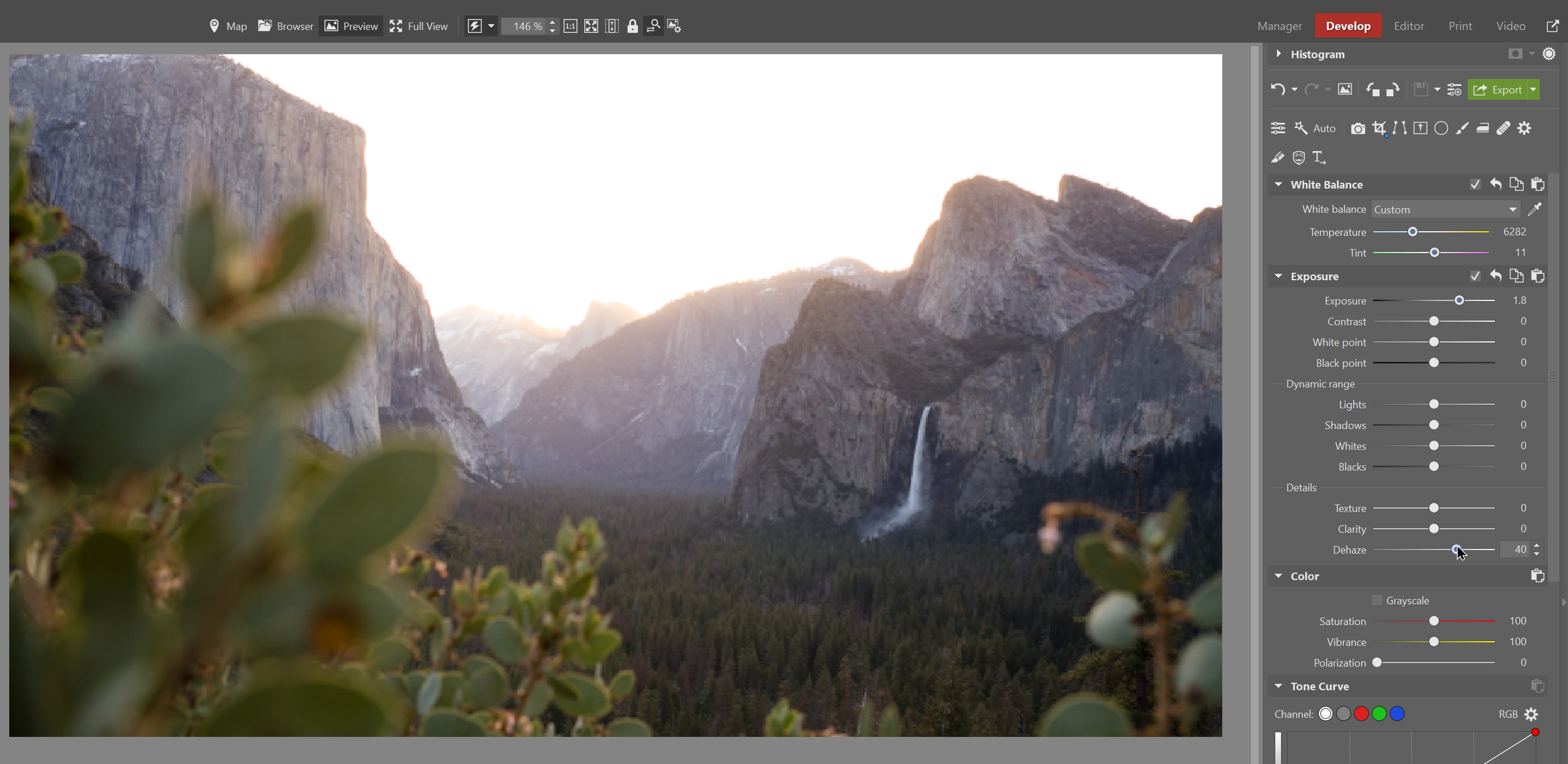
Task: Click the Export button
Action: 1497,89
